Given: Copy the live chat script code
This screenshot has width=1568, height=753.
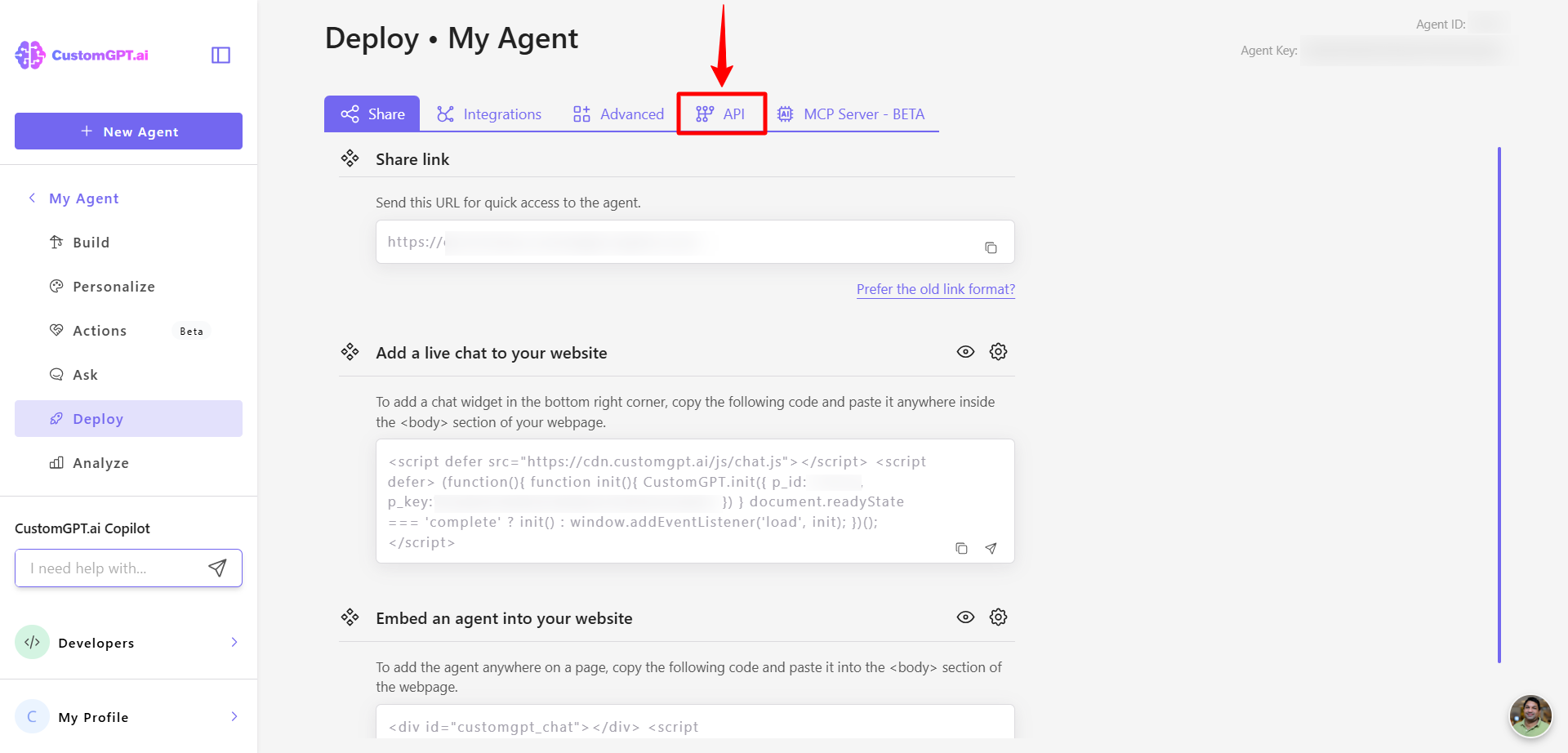Looking at the screenshot, I should tap(961, 548).
